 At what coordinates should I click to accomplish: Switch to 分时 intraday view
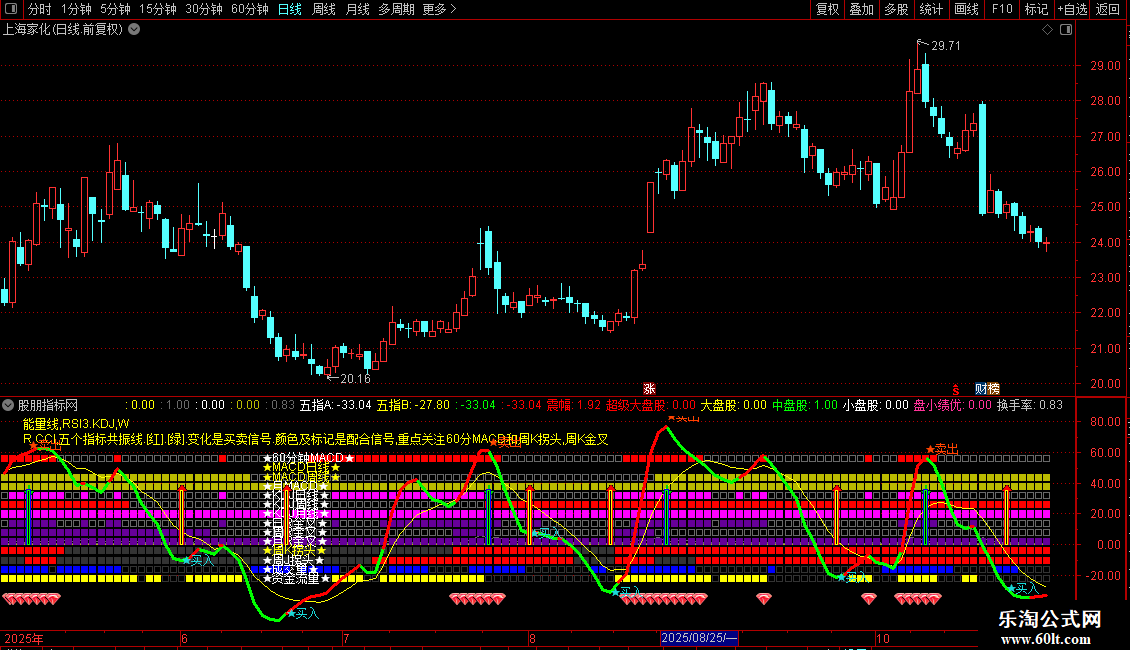(x=40, y=9)
